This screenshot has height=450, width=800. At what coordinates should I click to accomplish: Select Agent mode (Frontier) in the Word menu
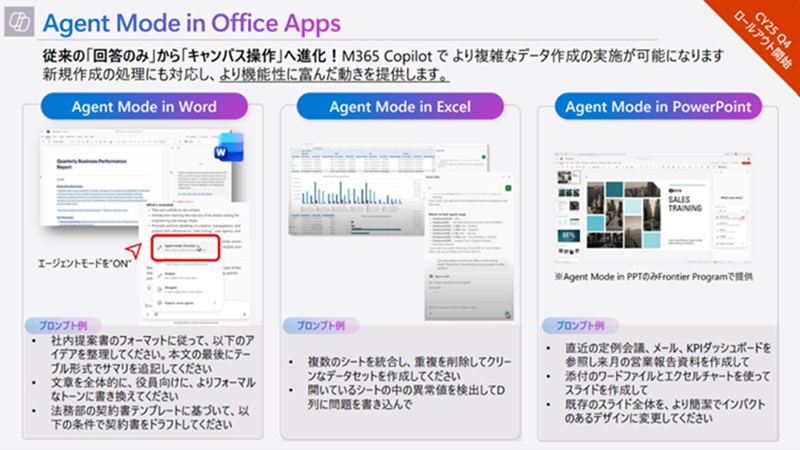(x=180, y=248)
